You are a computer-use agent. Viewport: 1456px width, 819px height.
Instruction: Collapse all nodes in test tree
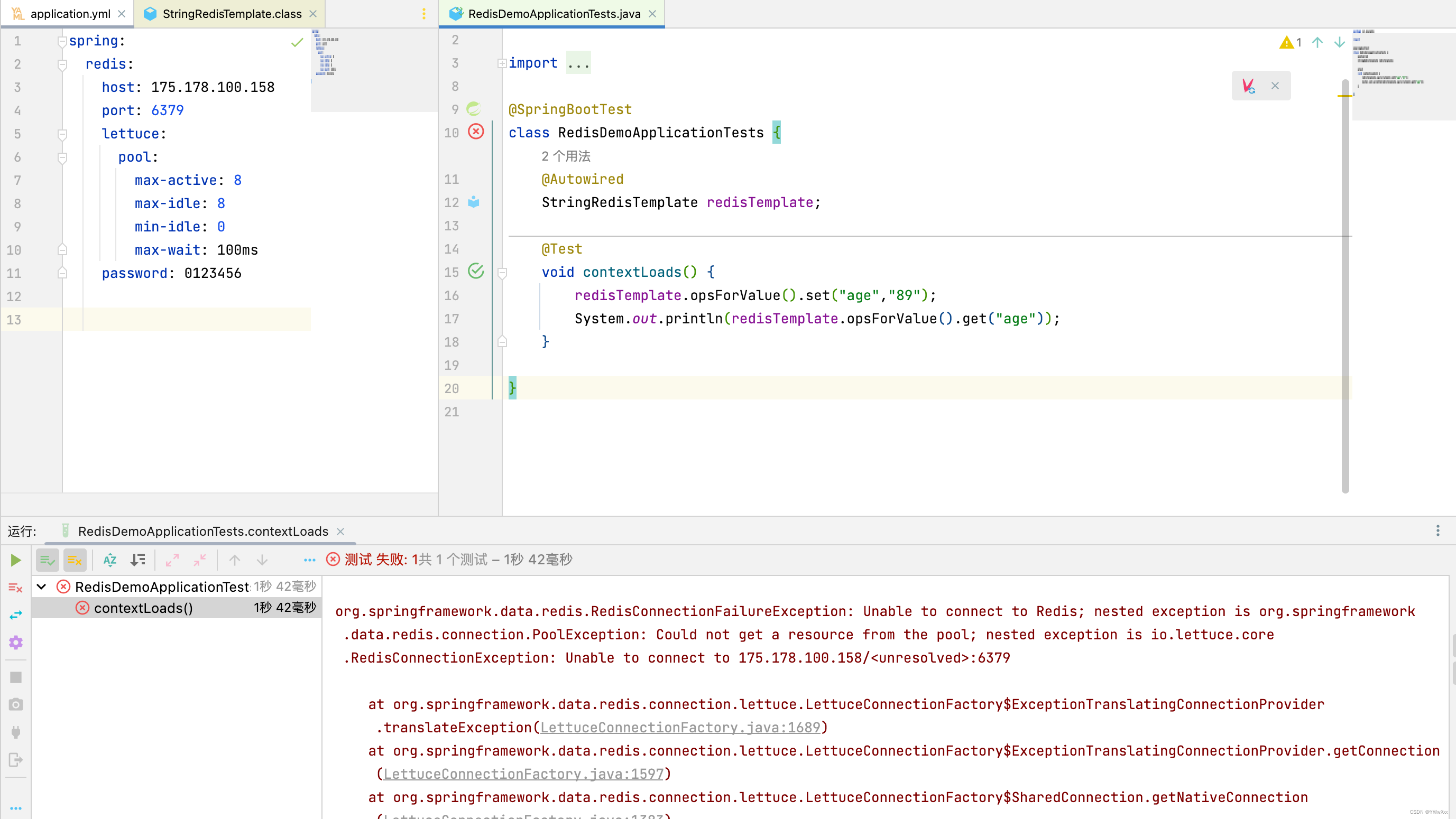(199, 560)
